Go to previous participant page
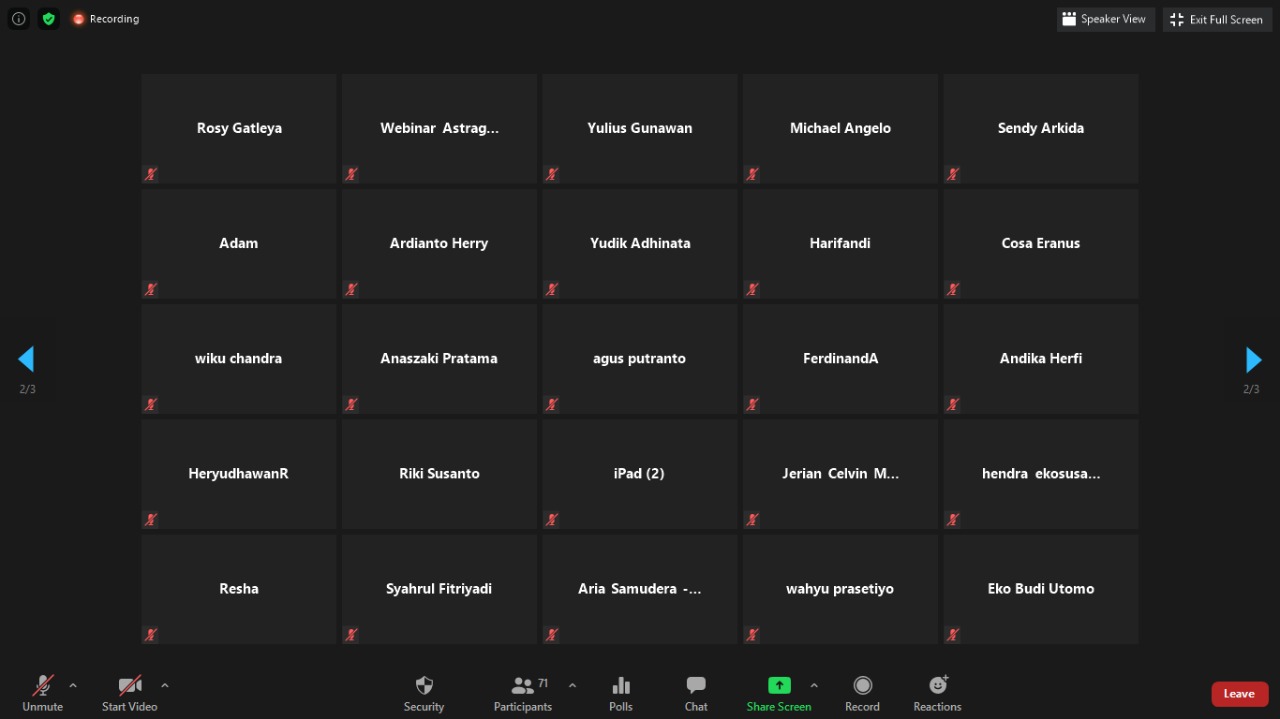Screen dimensions: 1280x719 [26, 359]
